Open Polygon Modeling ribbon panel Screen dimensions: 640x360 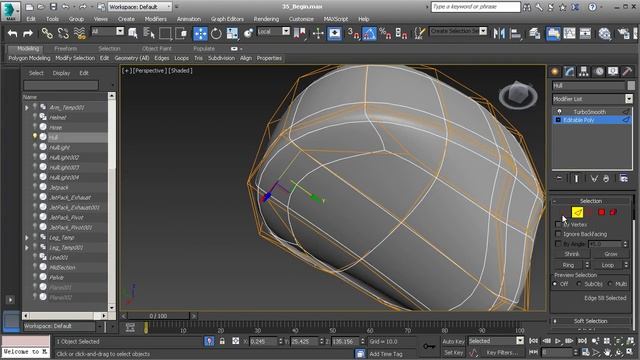(29, 58)
